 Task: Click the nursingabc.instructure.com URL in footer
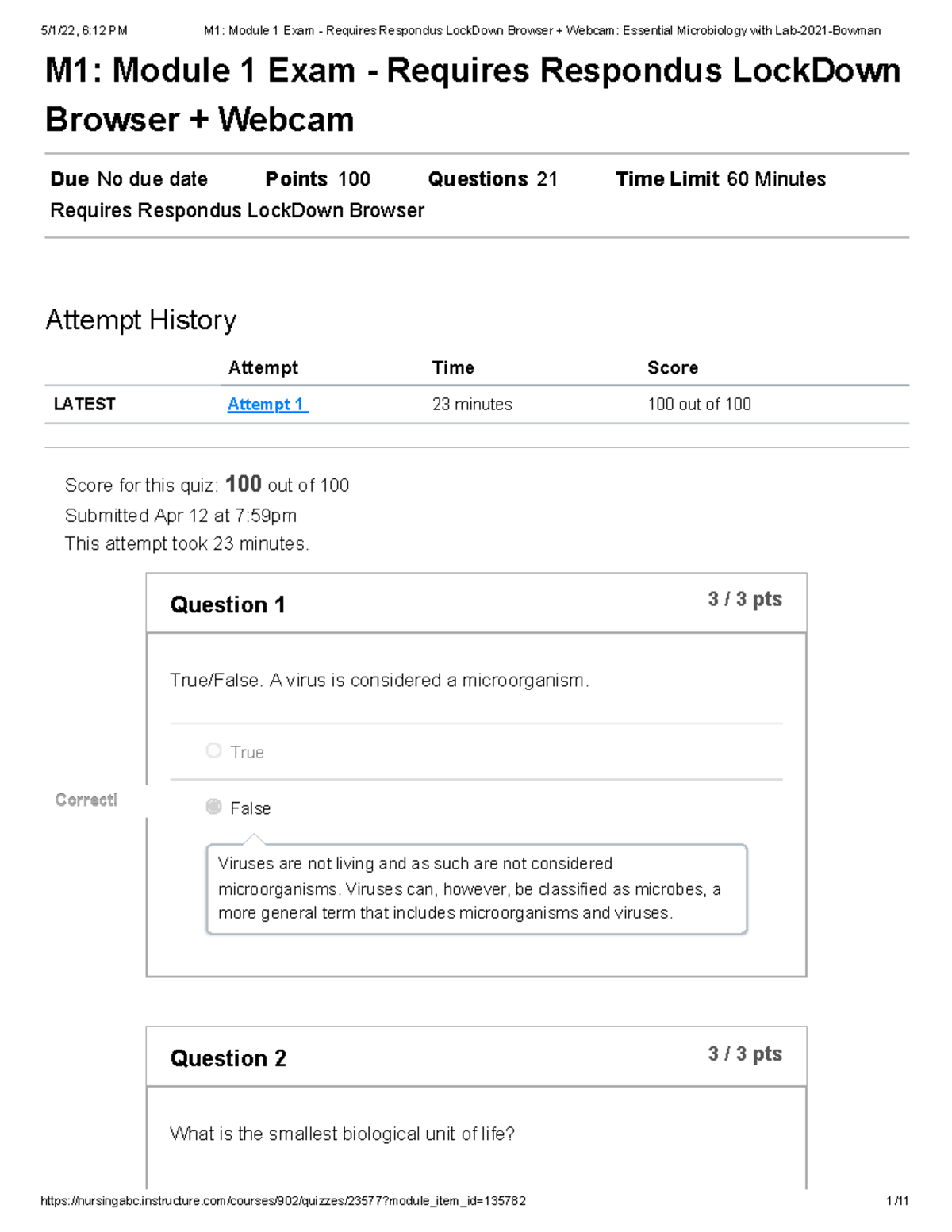(x=282, y=1201)
